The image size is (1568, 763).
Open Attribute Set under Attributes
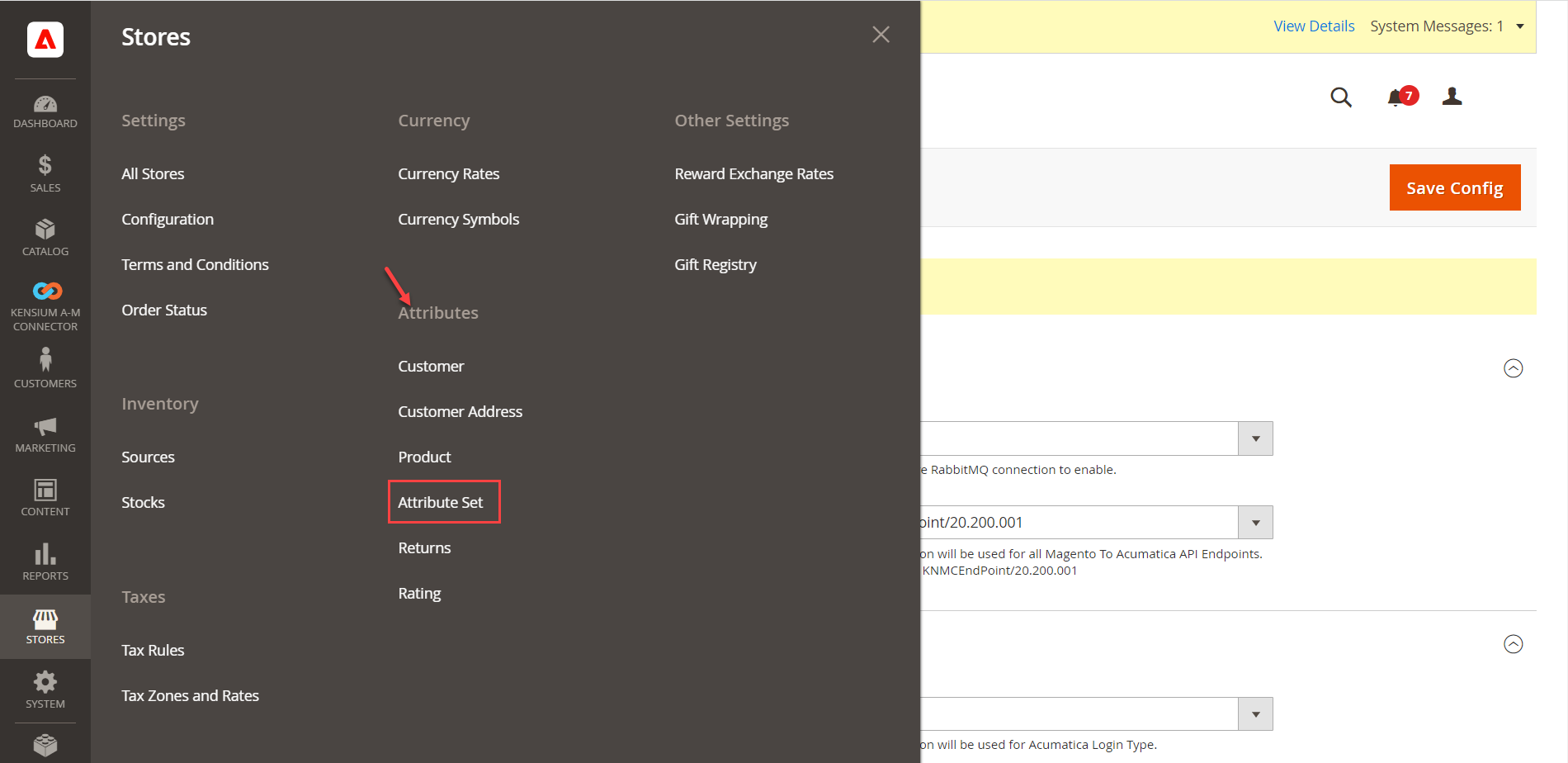[x=440, y=502]
